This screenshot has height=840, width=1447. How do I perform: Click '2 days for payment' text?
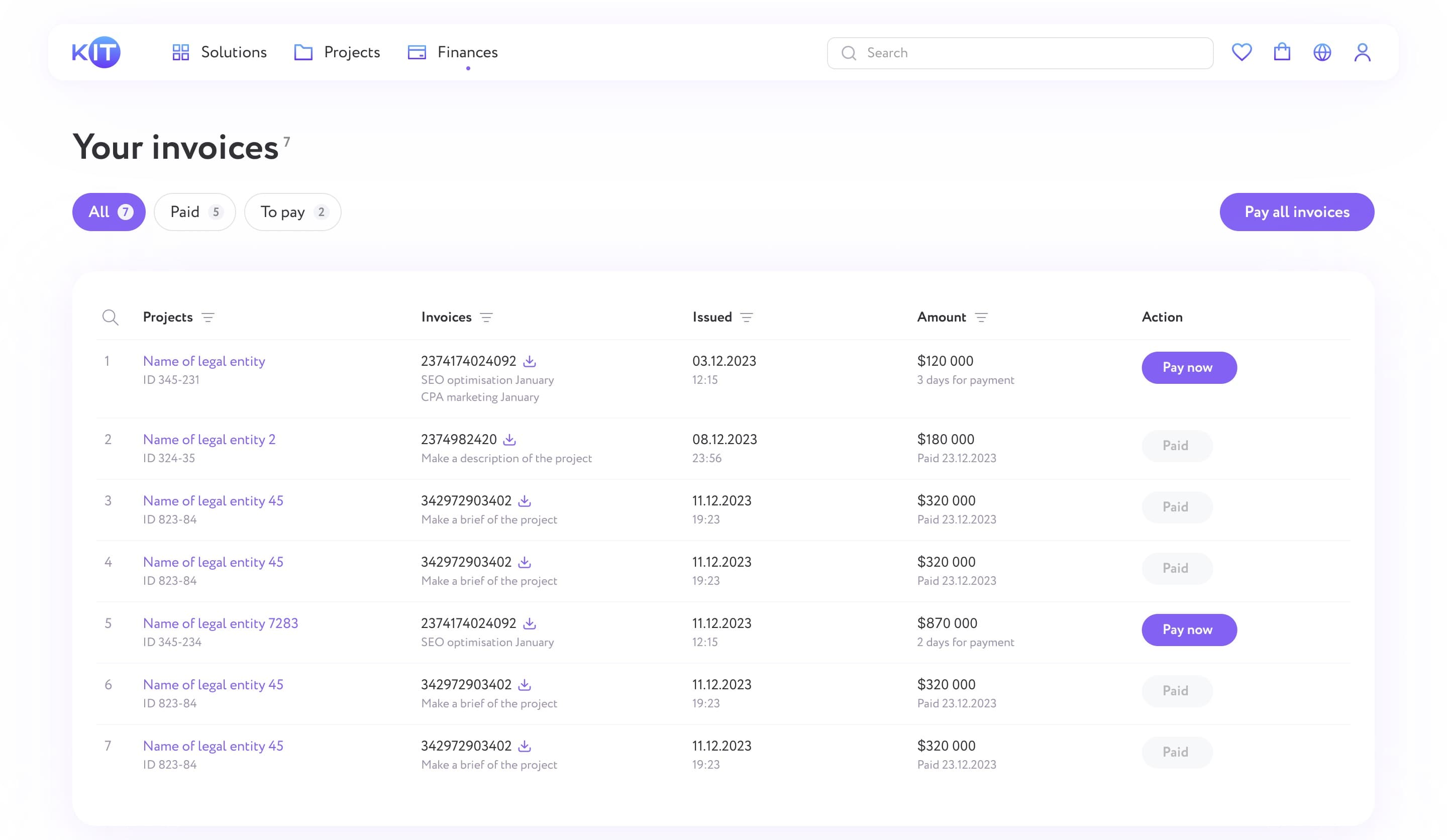(x=965, y=643)
